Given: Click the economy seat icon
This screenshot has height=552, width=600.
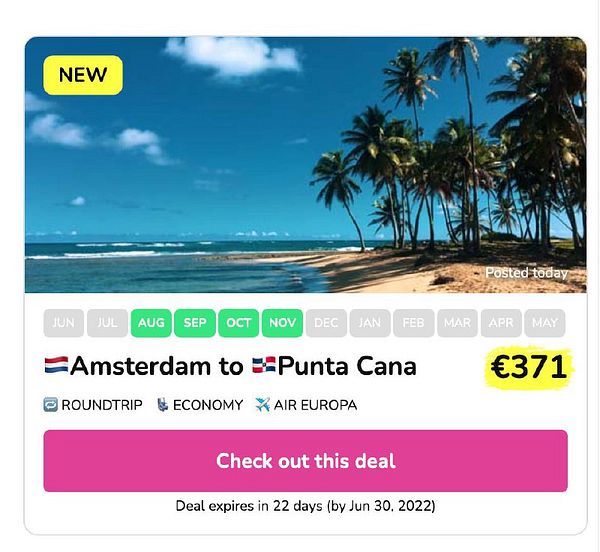Looking at the screenshot, I should (x=163, y=405).
